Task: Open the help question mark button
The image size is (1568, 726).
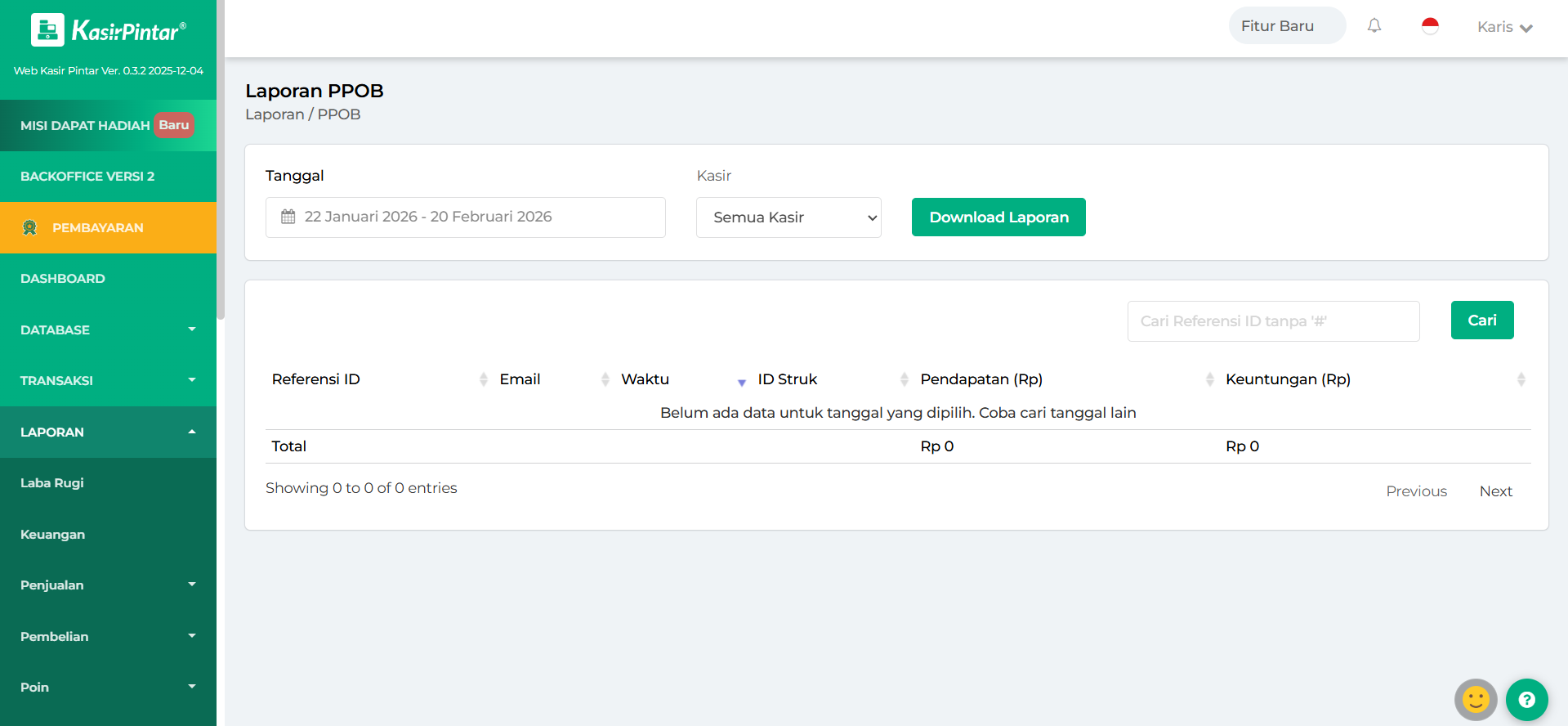Action: 1526,700
